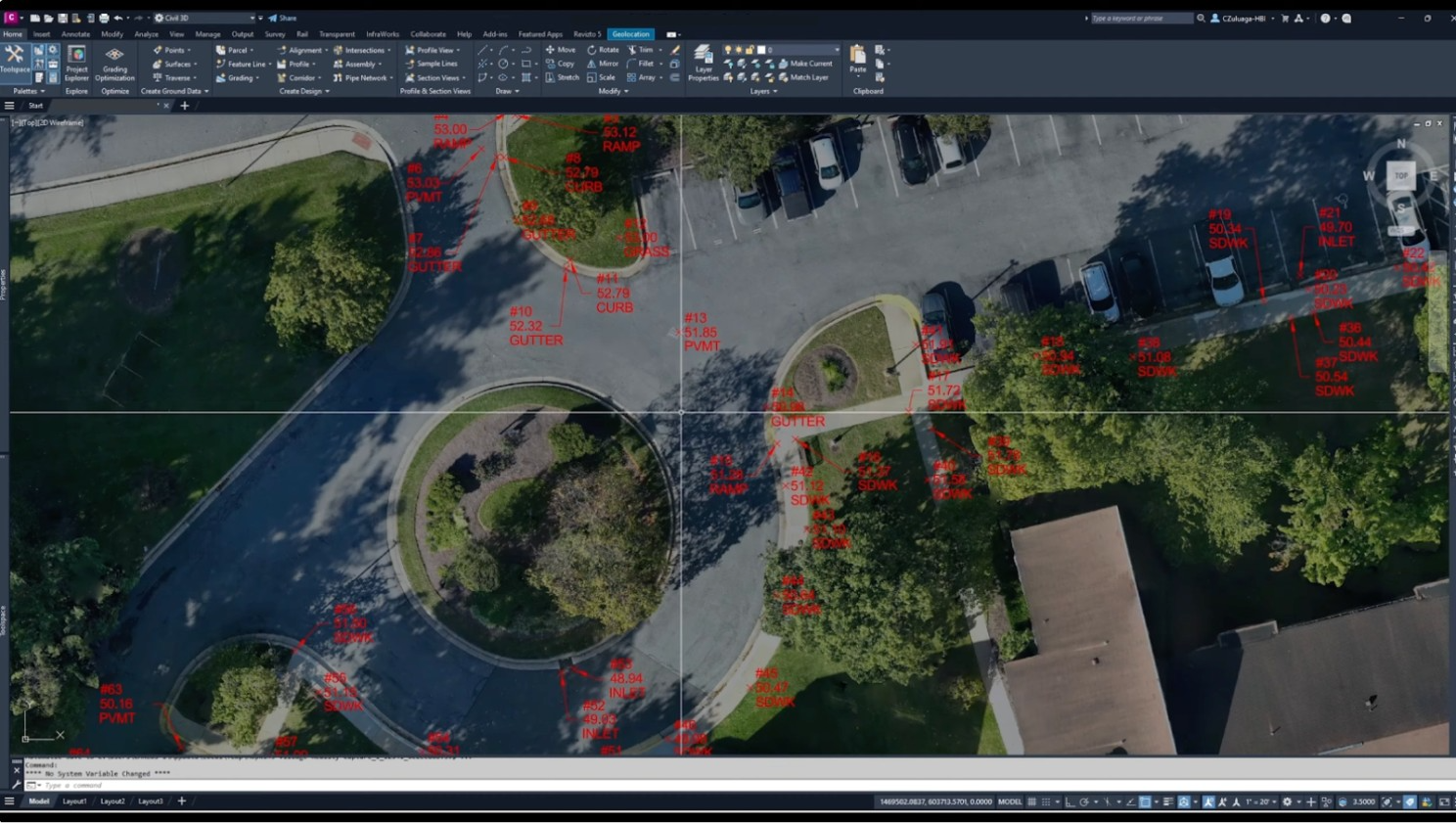
Task: Open the Toolspace palette
Action: (15, 59)
